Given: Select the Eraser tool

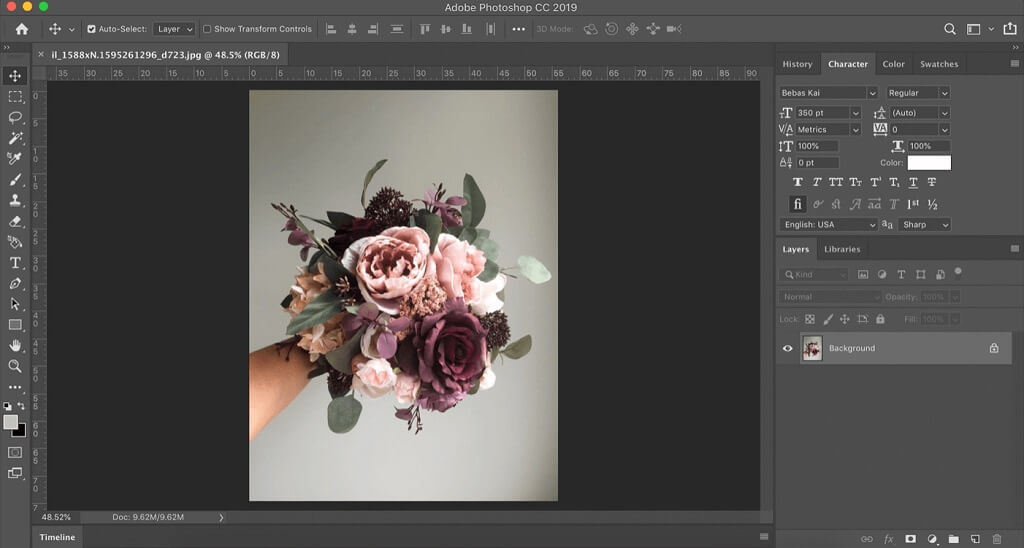Looking at the screenshot, I should [14, 221].
